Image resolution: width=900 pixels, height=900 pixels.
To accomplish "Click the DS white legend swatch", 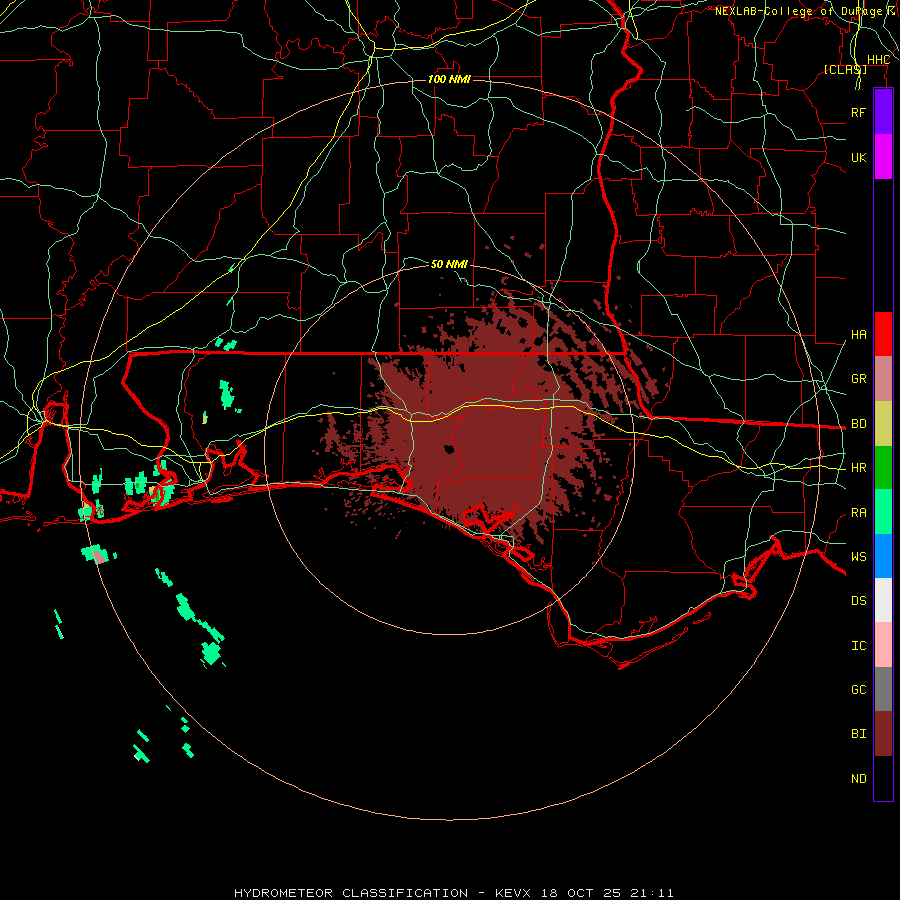I will tap(883, 600).
